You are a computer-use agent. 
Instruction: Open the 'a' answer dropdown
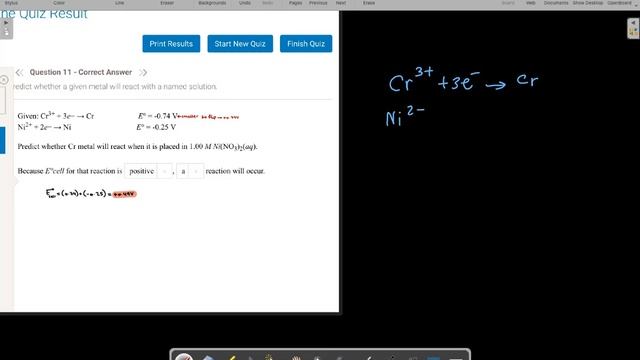(190, 171)
